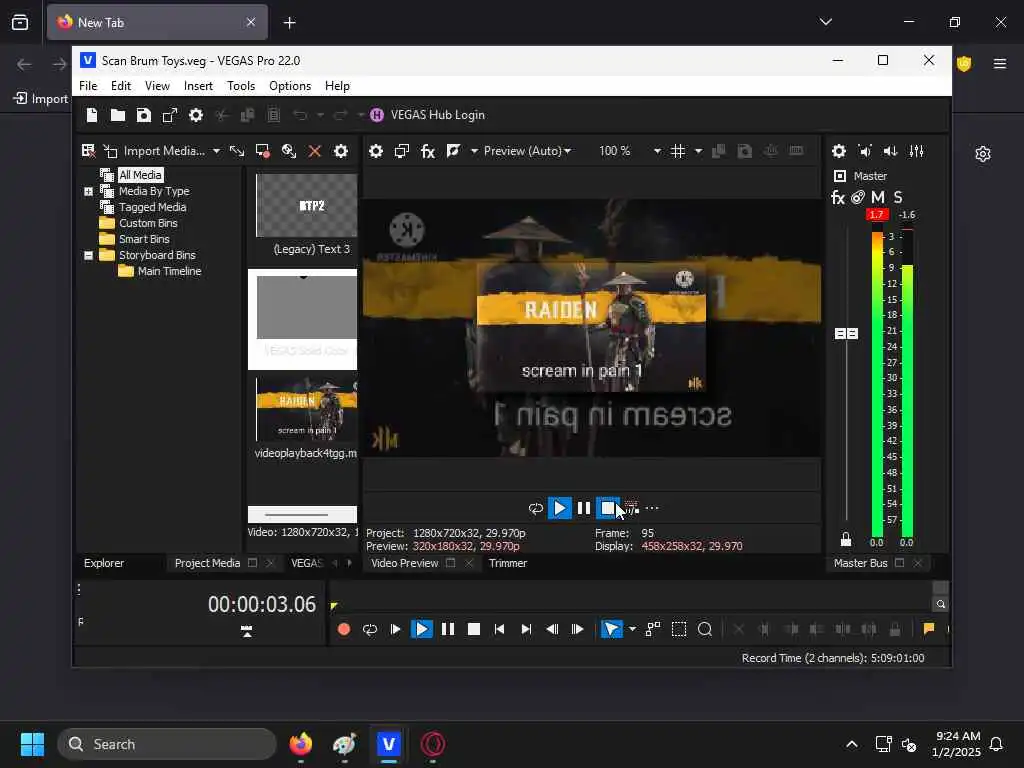Click the VEGAS Hub Login button
This screenshot has height=768, width=1024.
click(x=428, y=115)
